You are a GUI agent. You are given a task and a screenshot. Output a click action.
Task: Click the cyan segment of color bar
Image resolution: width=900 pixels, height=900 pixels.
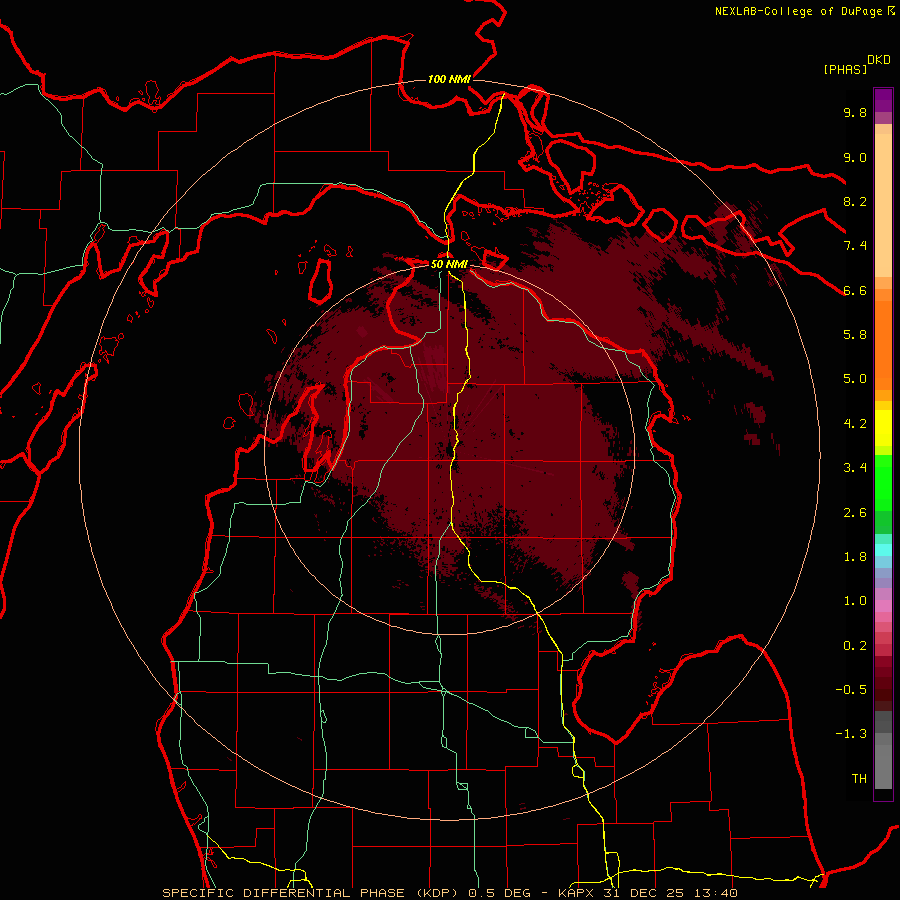click(883, 550)
